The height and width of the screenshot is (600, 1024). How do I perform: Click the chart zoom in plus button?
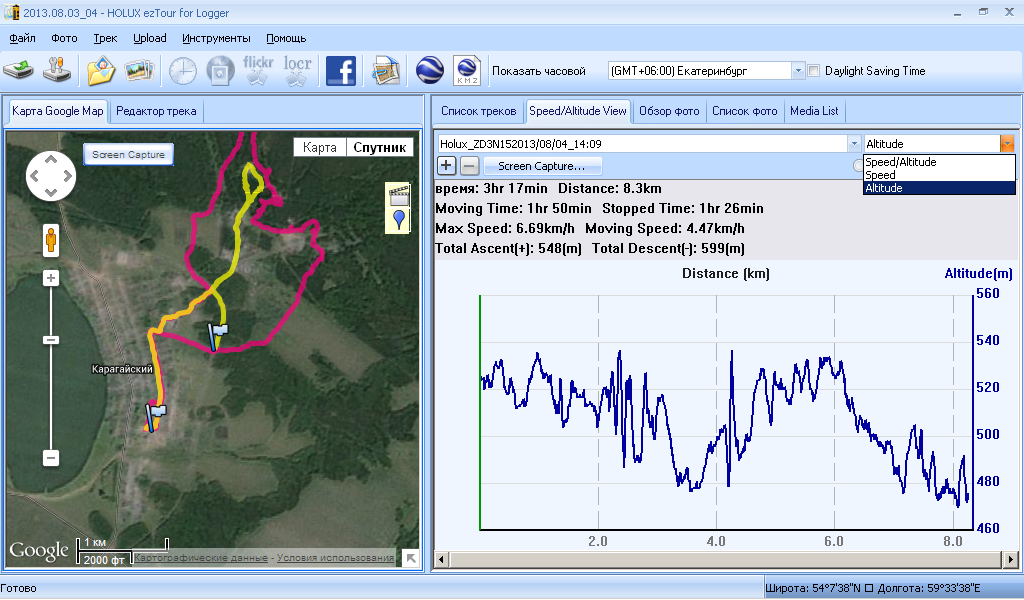[x=446, y=166]
